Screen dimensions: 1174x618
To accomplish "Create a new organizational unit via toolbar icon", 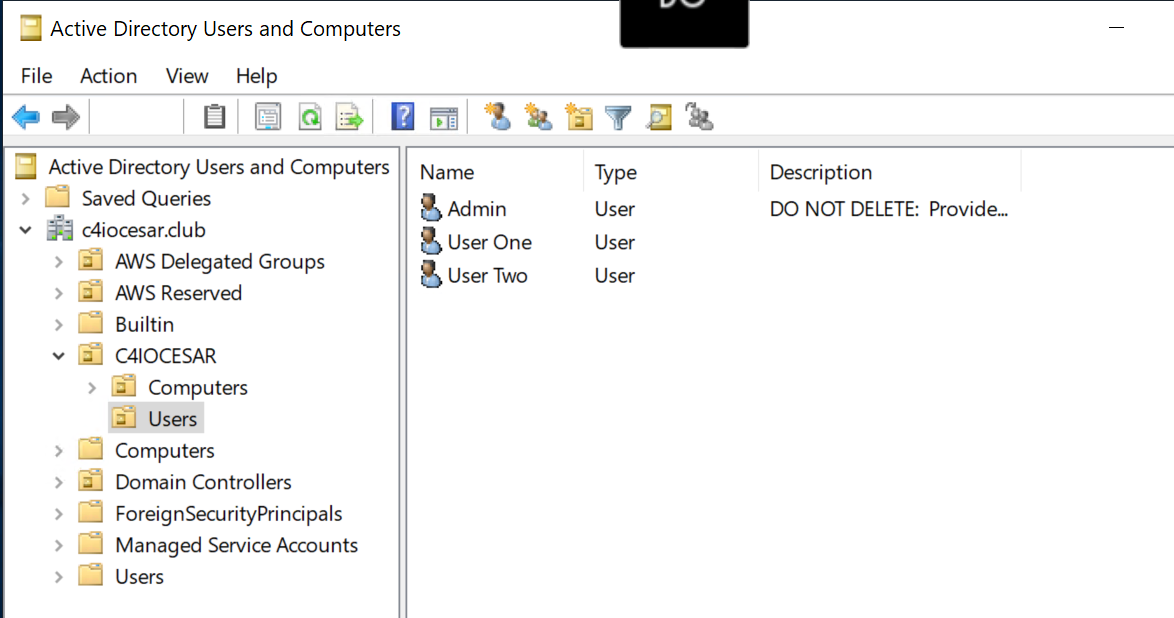I will point(579,117).
